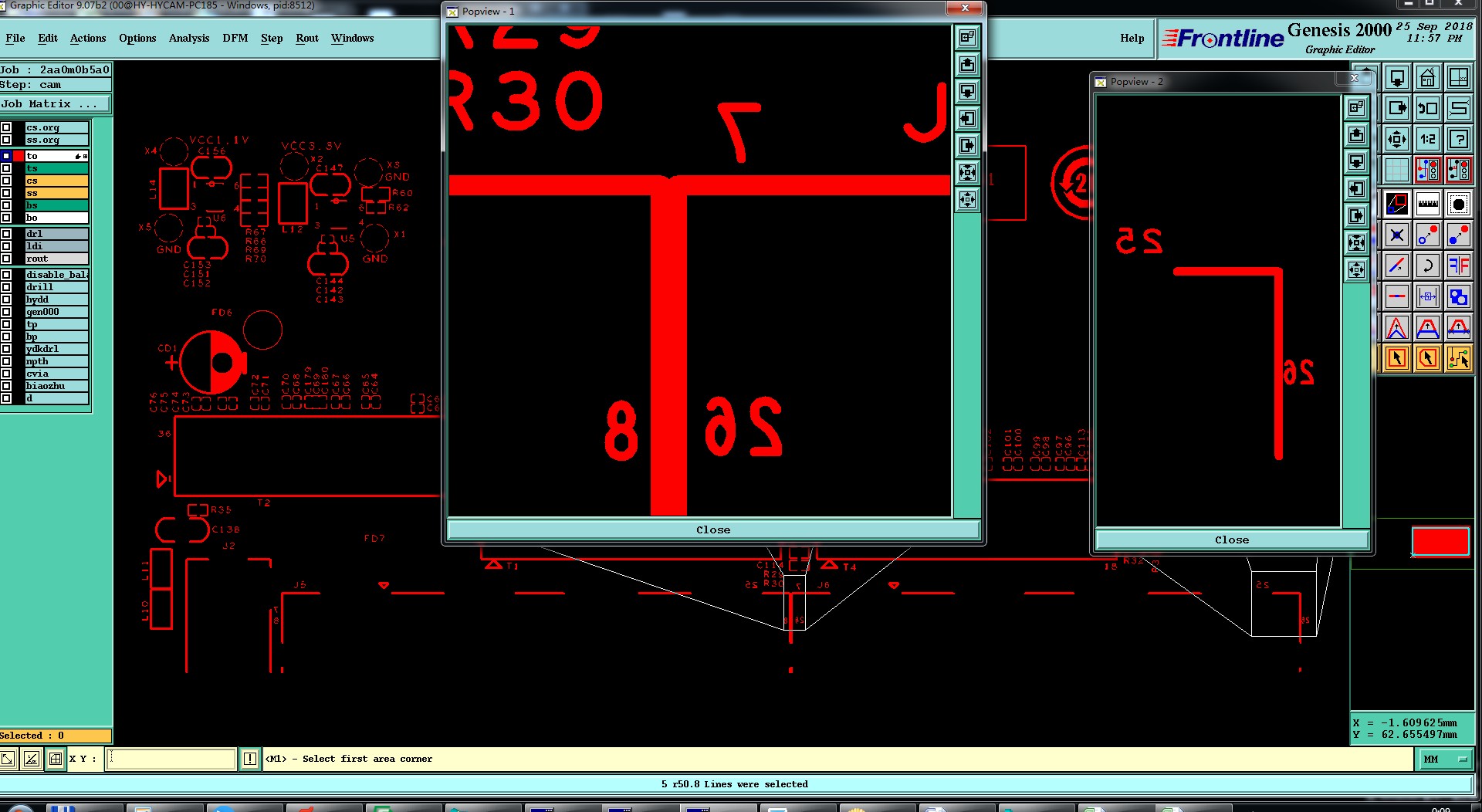Click Close button in Popview - 1
This screenshot has height=812, width=1482.
(713, 529)
